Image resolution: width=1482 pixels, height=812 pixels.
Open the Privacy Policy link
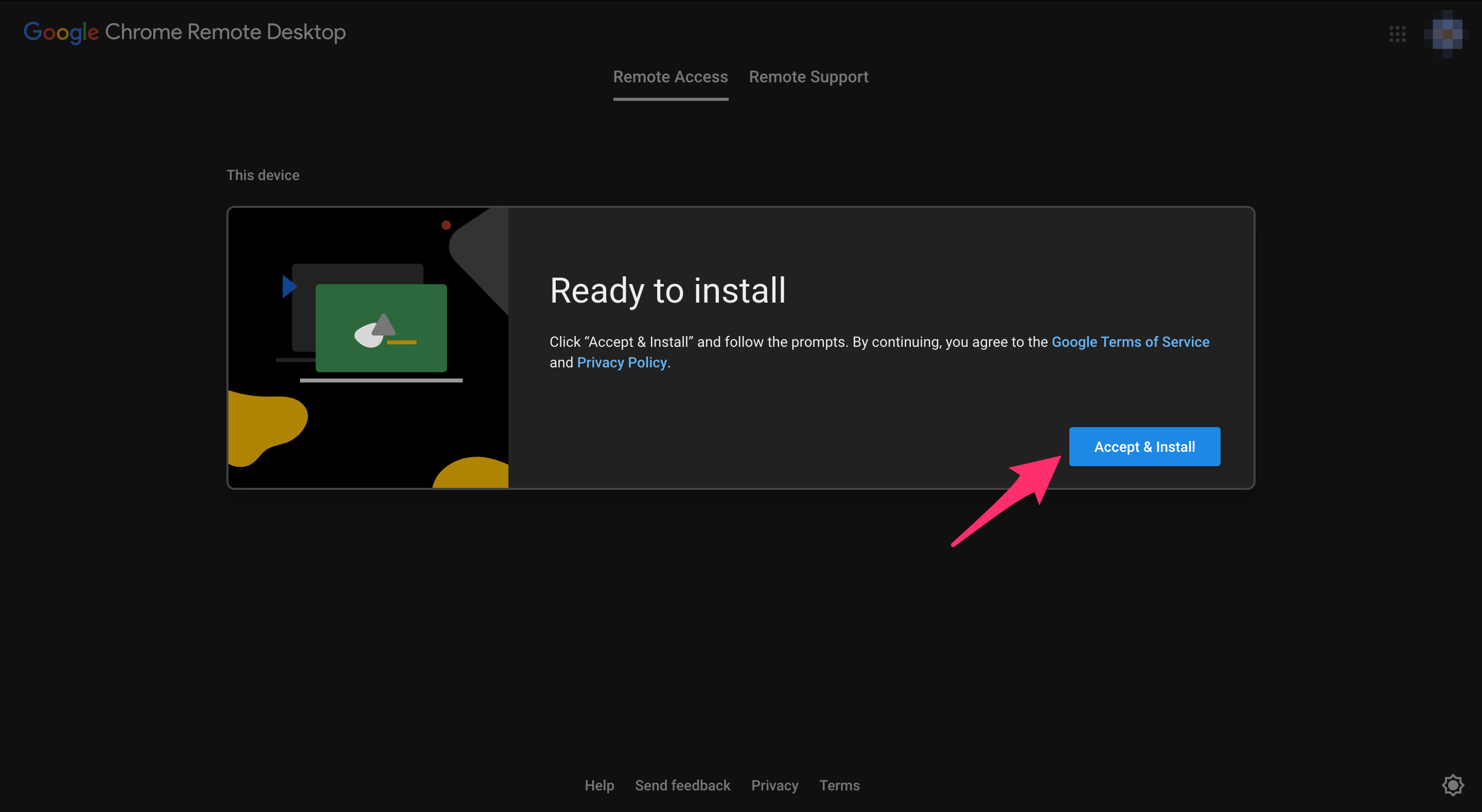point(621,363)
